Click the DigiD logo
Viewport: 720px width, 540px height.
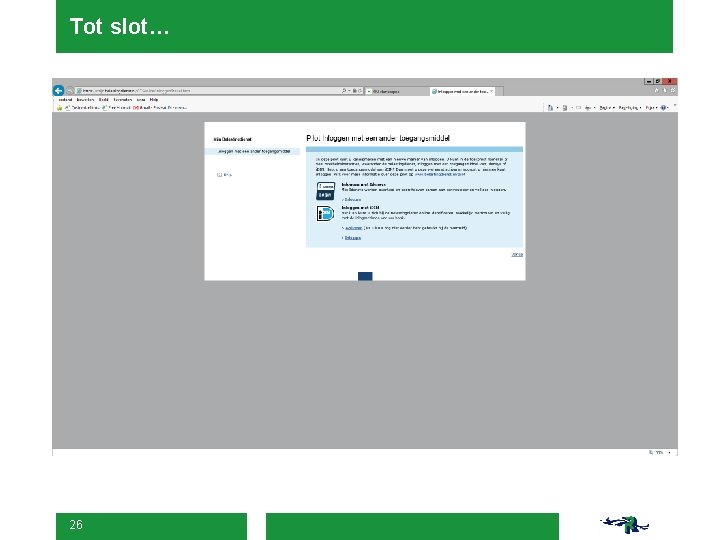(325, 213)
